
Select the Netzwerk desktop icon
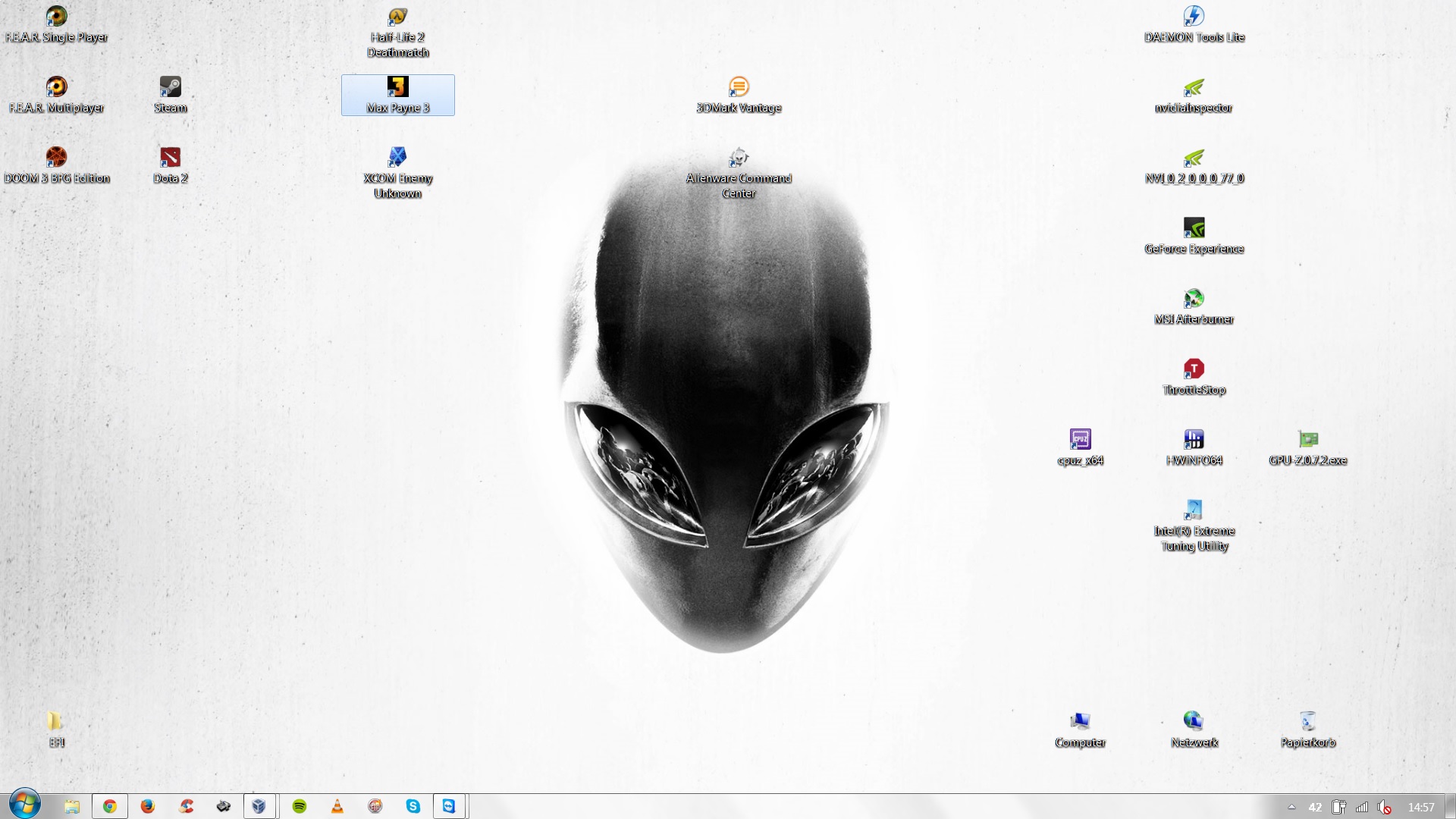[1194, 730]
